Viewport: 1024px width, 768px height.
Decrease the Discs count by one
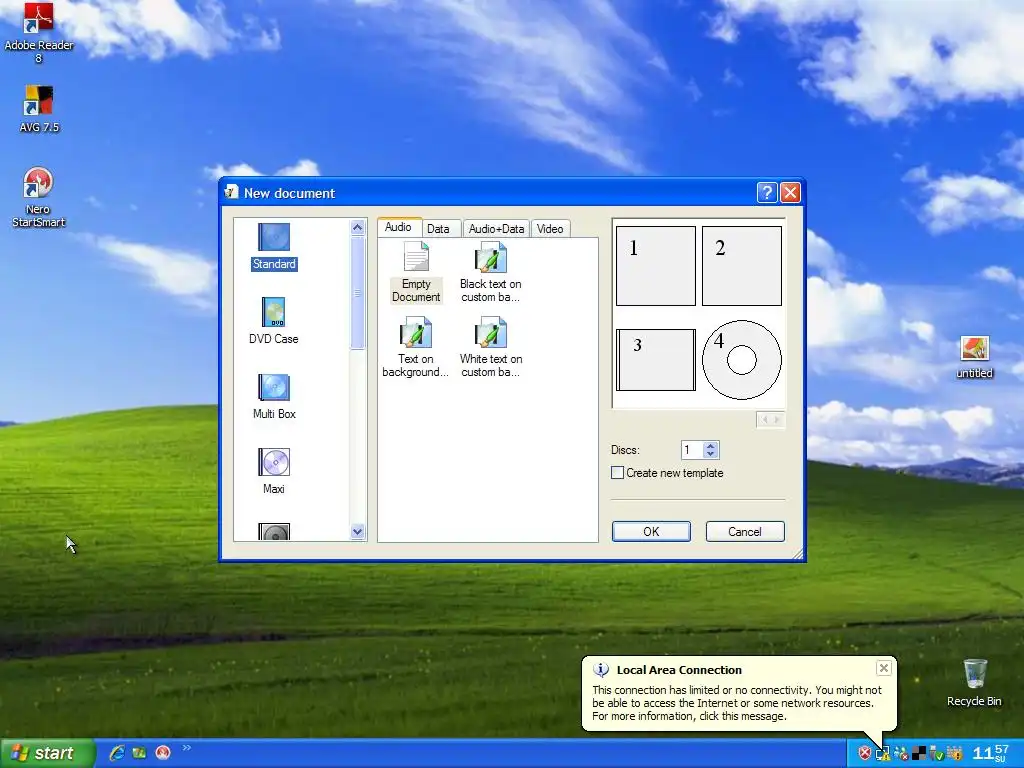[711, 454]
